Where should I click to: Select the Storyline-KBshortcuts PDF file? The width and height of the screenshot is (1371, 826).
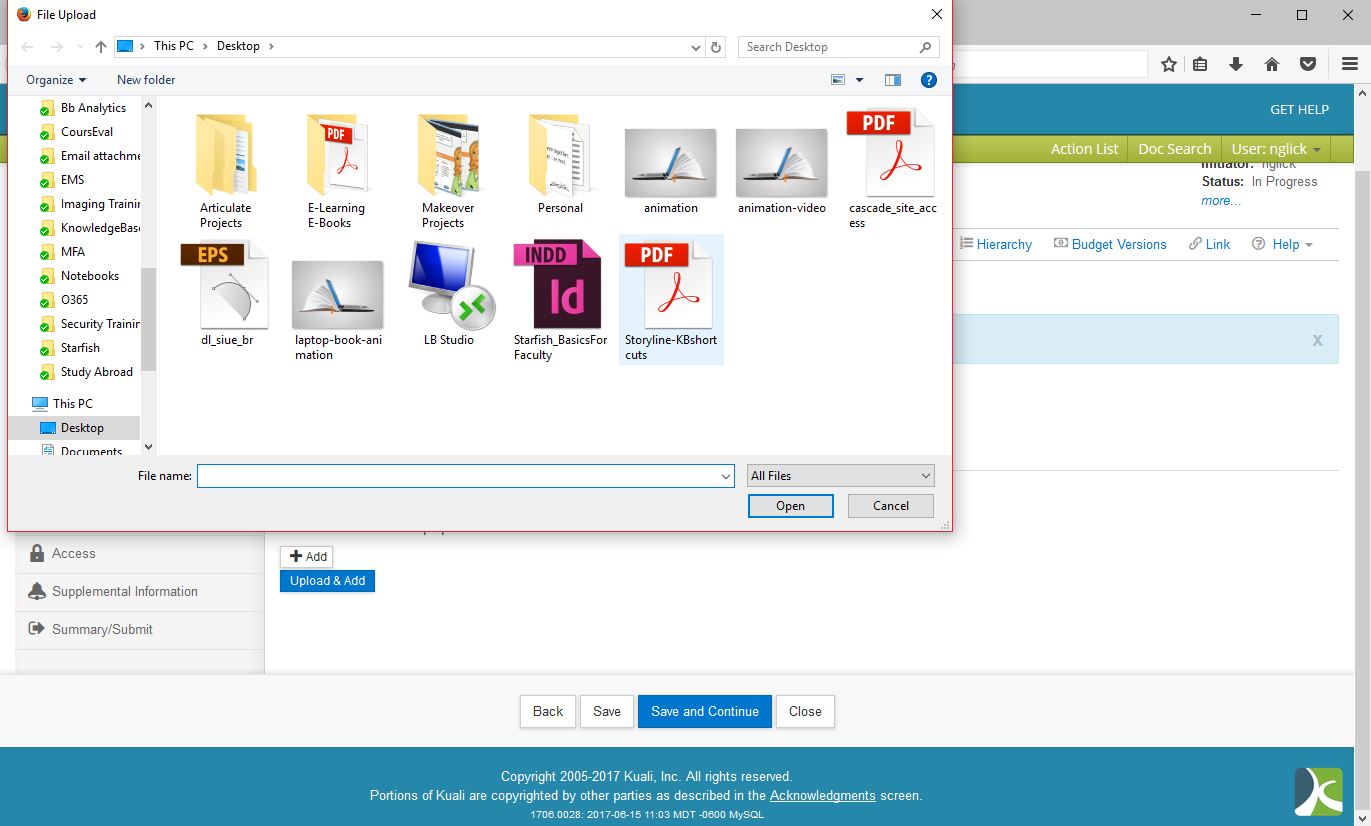[x=670, y=300]
